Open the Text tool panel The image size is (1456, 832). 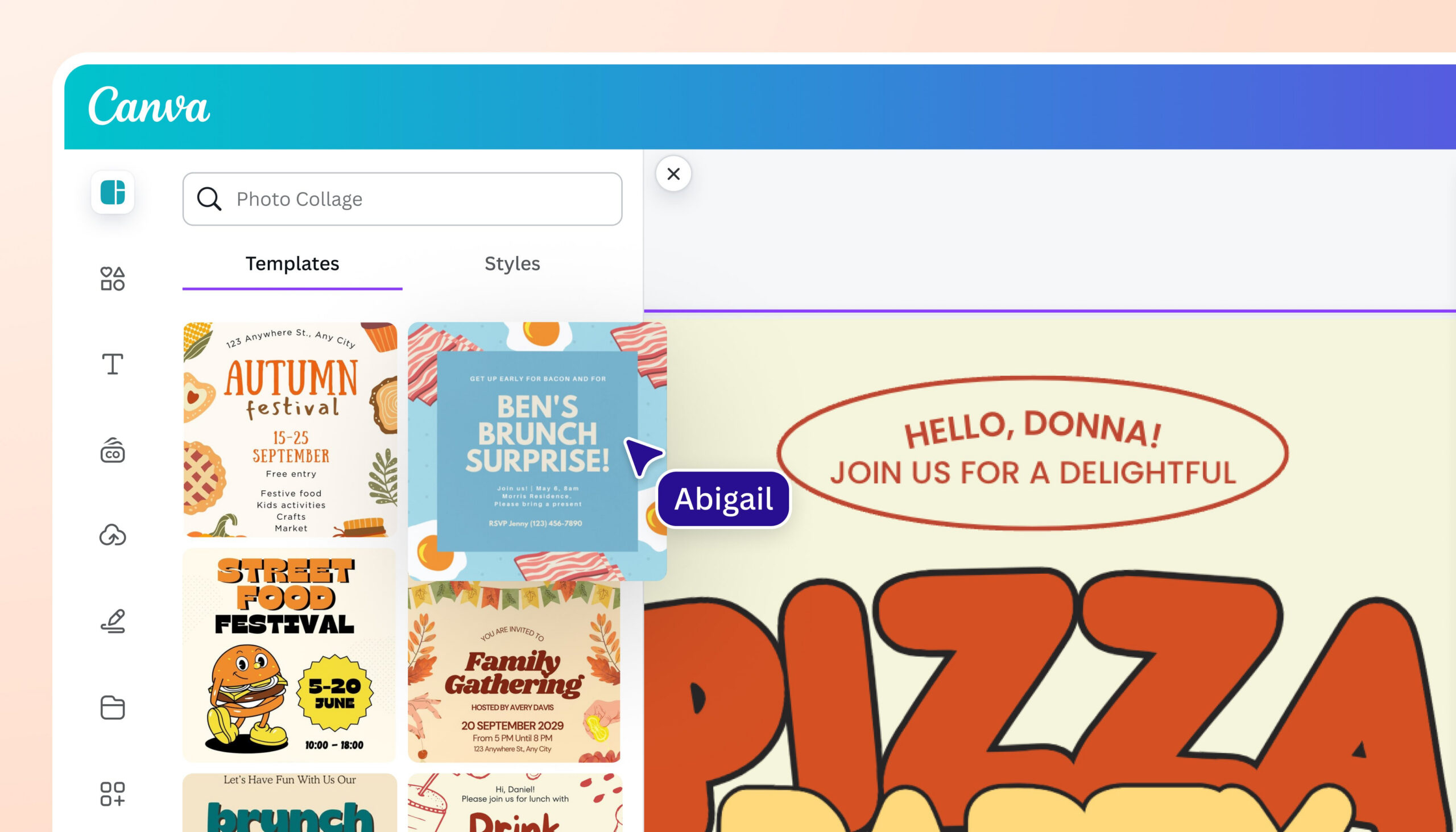112,363
